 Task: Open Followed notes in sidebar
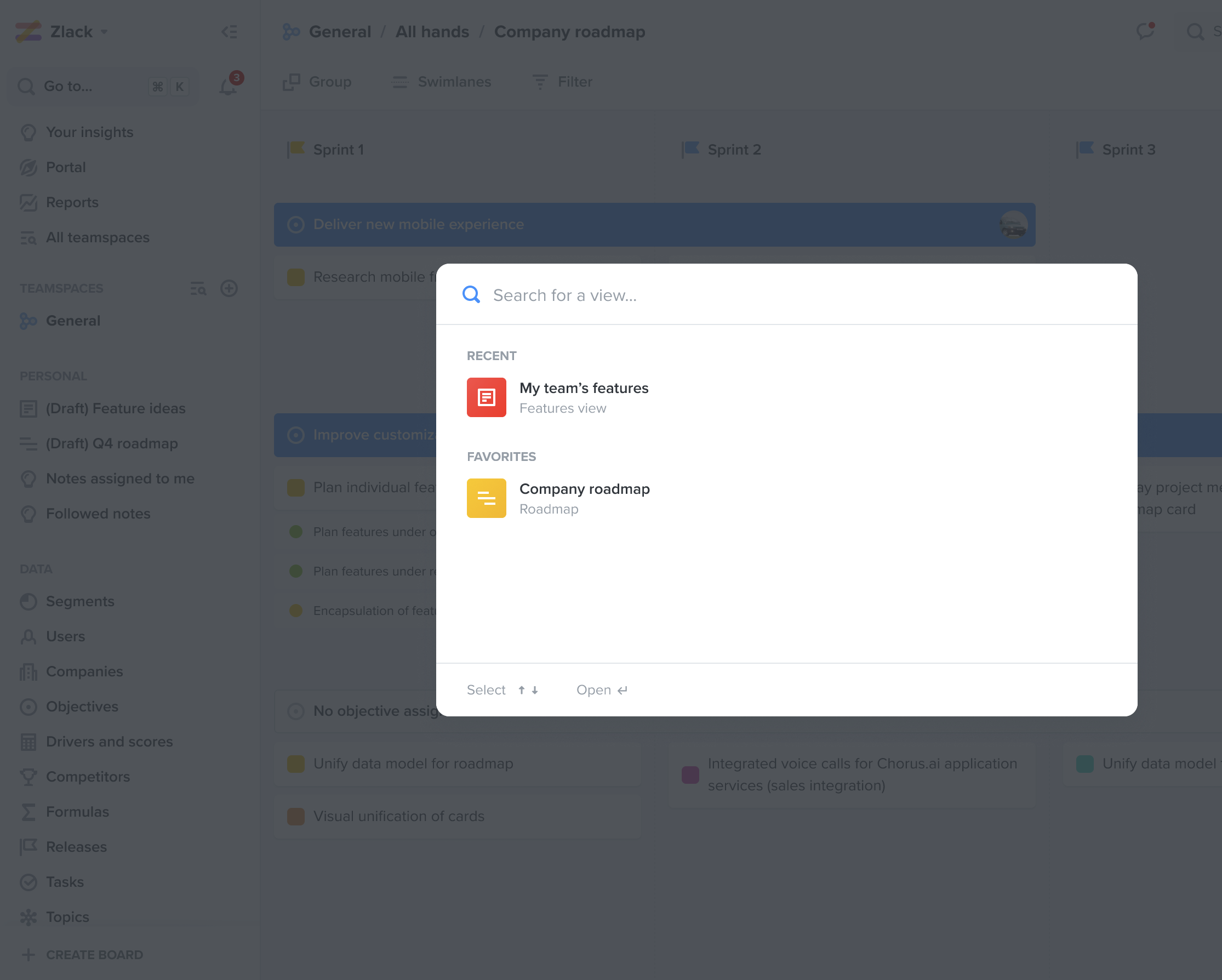98,514
